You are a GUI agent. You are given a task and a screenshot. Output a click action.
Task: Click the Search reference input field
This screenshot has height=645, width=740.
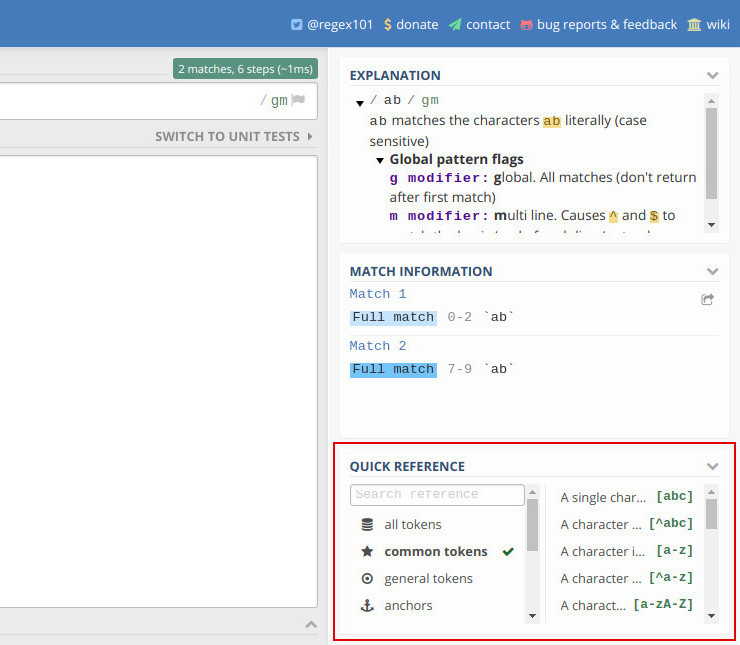(x=437, y=494)
